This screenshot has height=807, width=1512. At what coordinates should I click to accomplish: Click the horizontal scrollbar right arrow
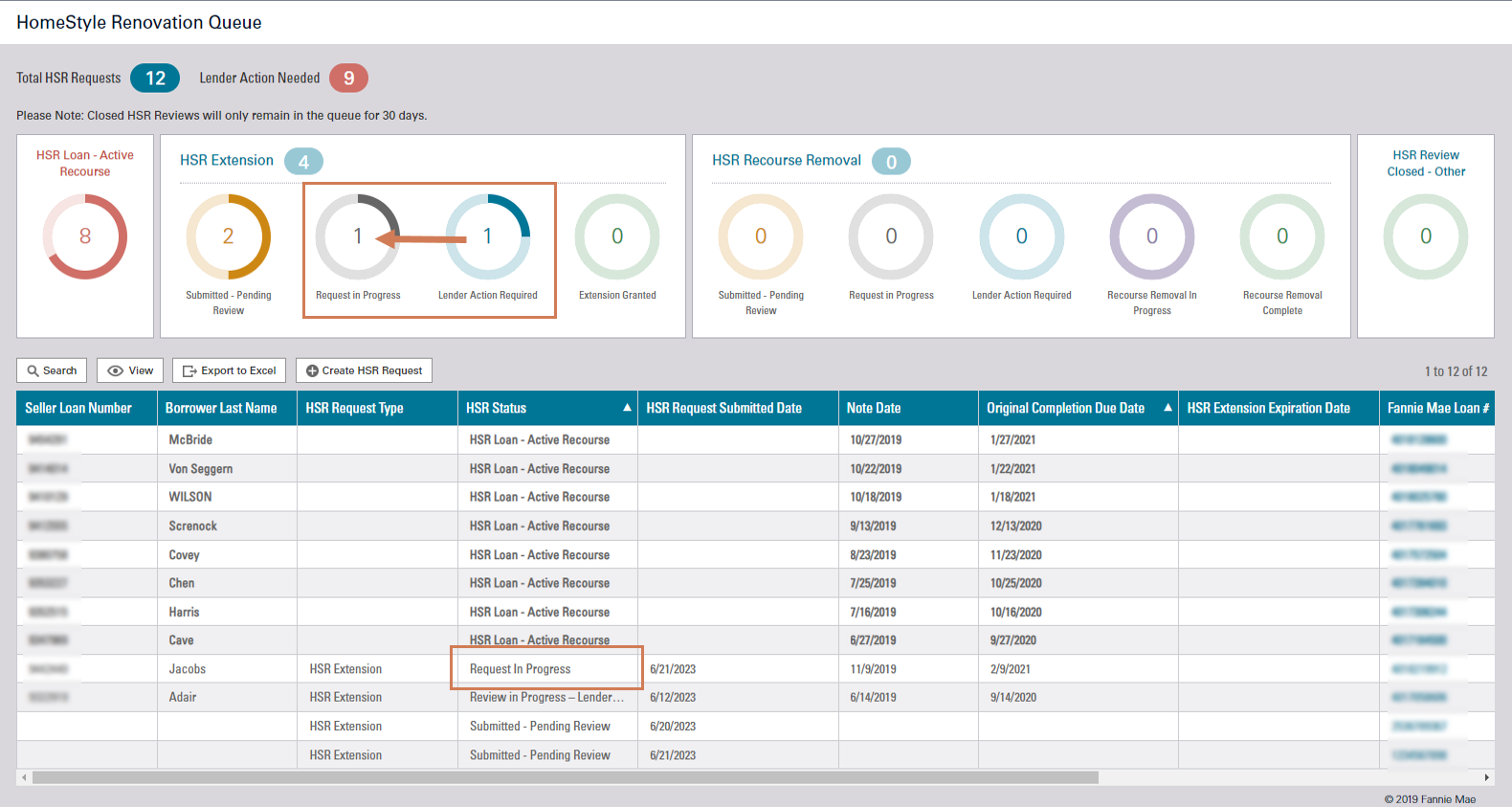[1486, 777]
